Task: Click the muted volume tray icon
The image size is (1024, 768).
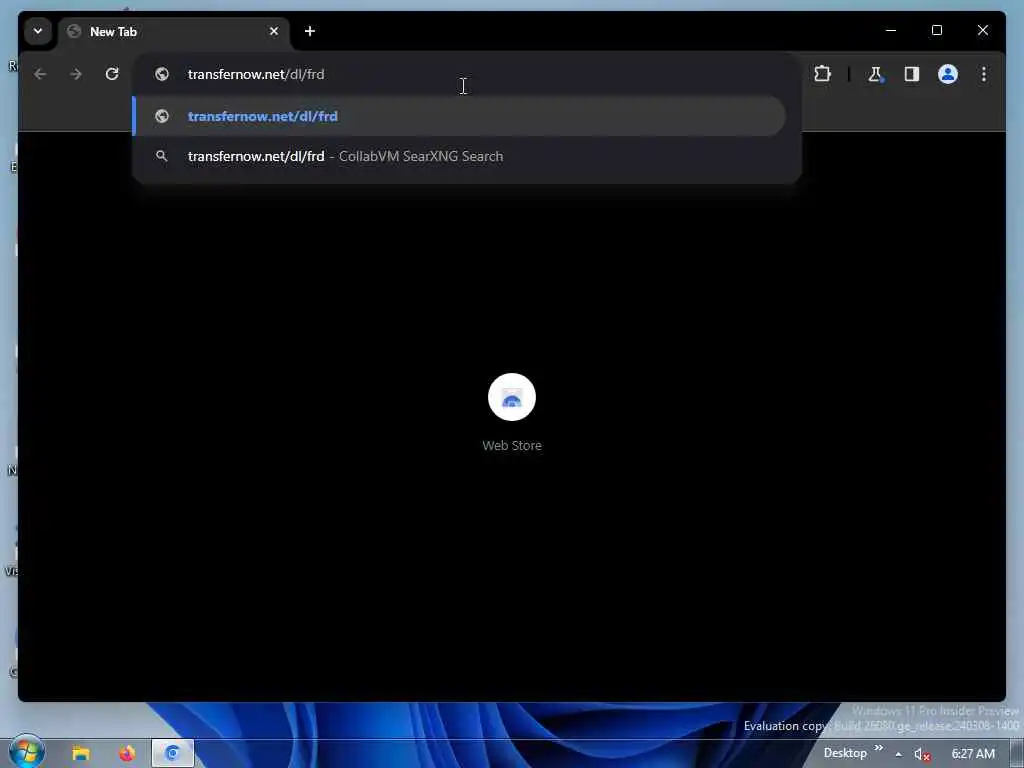Action: click(x=922, y=754)
